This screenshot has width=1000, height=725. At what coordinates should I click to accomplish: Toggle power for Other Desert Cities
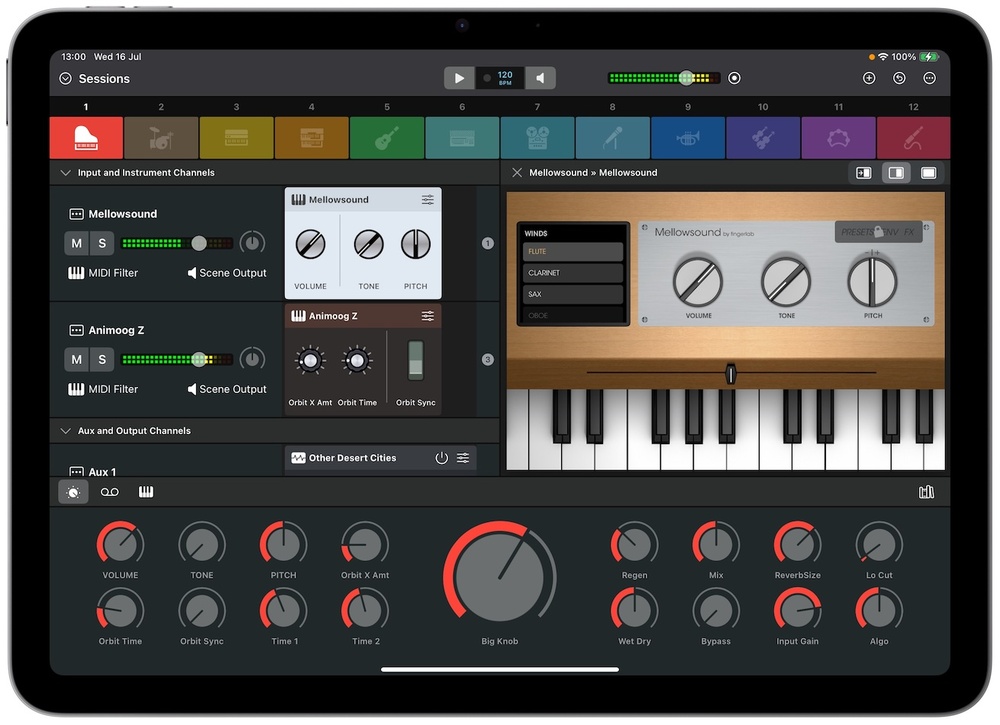[441, 458]
